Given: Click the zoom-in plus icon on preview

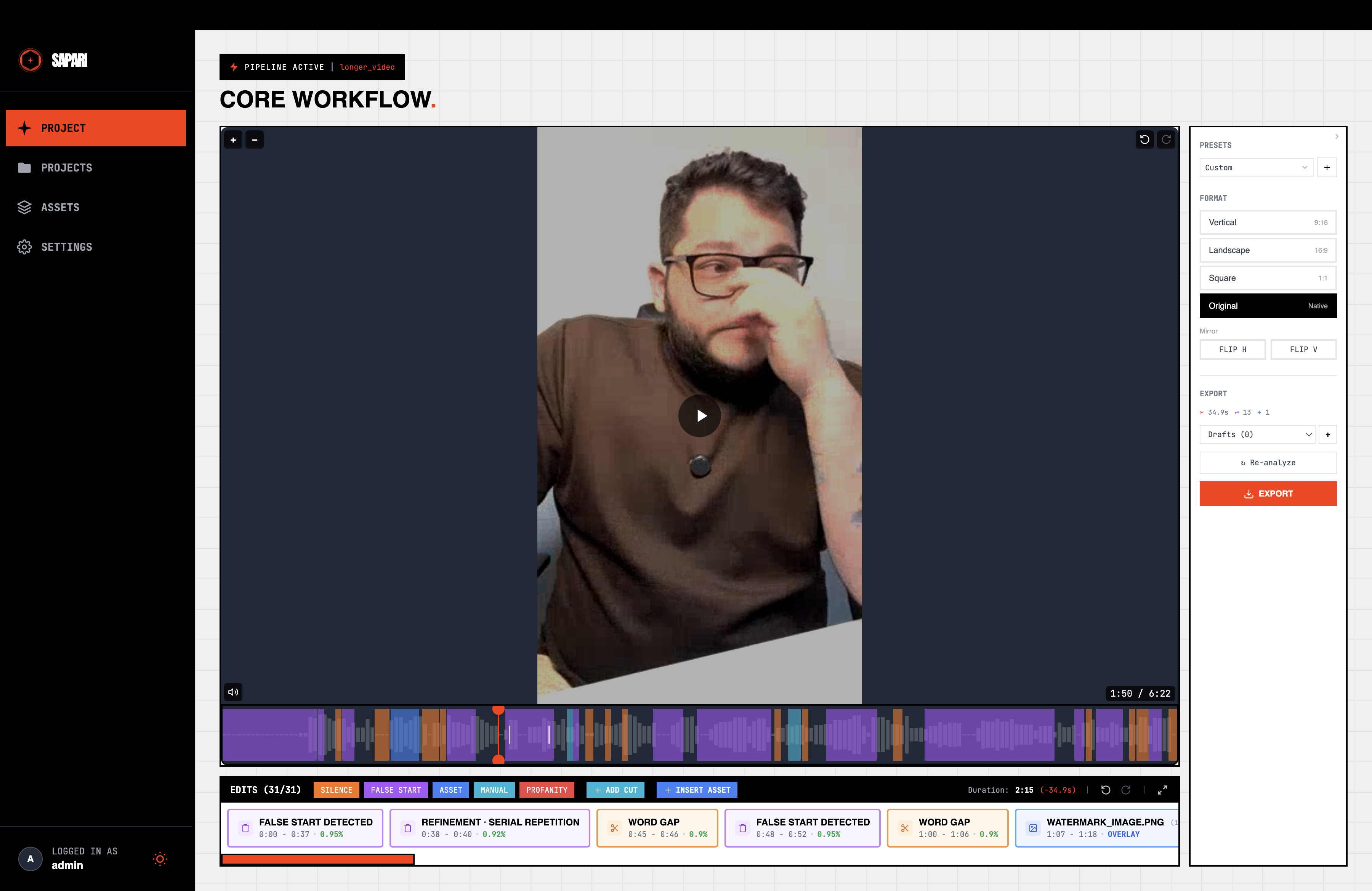Looking at the screenshot, I should tap(233, 139).
